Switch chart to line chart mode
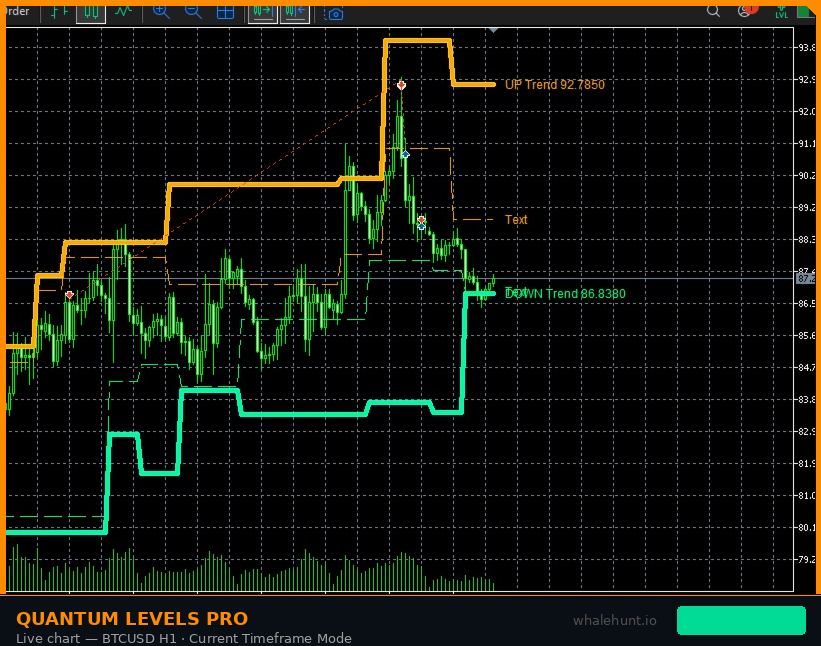This screenshot has width=821, height=646. [120, 12]
